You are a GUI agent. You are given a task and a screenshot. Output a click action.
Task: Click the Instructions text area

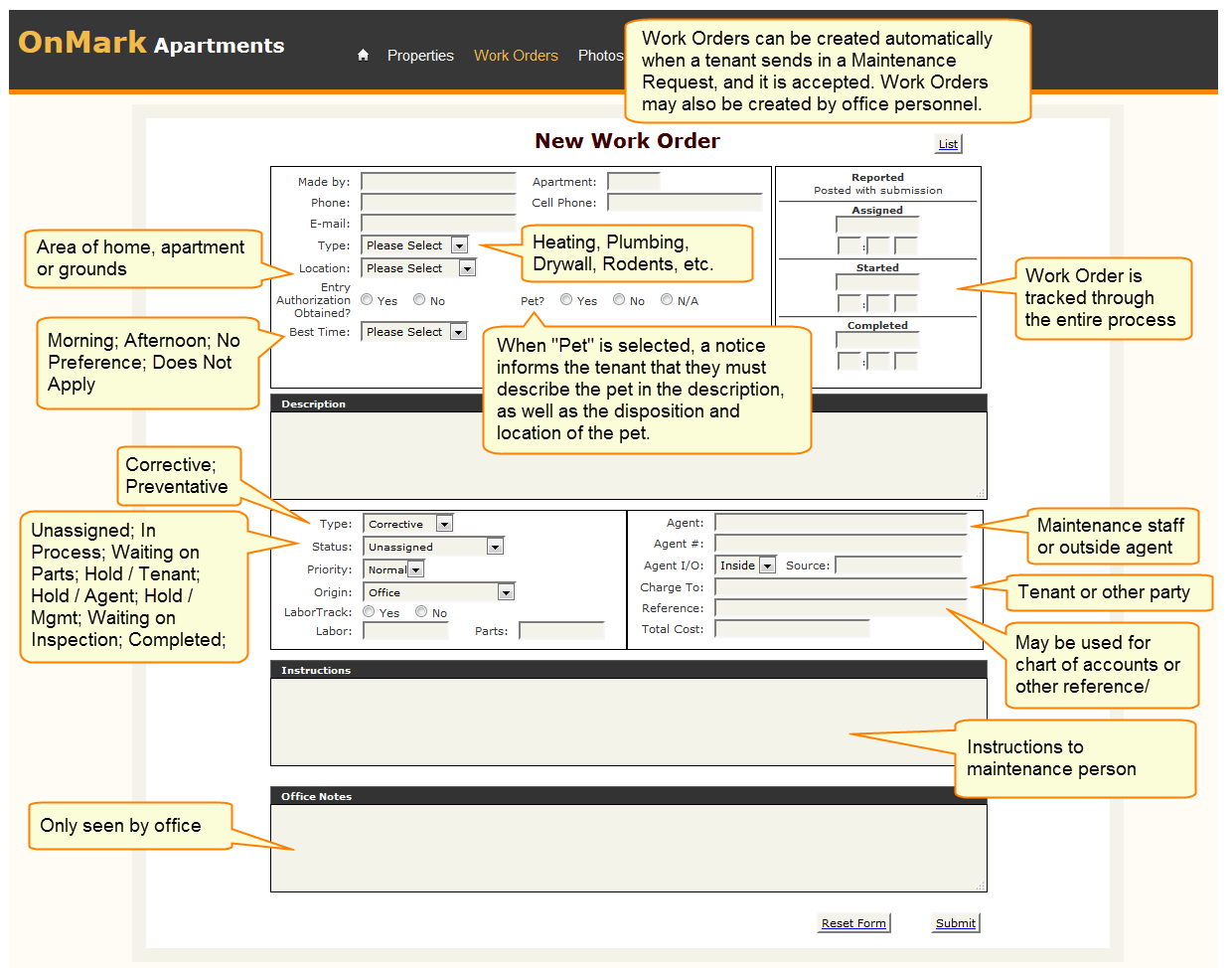[x=629, y=722]
